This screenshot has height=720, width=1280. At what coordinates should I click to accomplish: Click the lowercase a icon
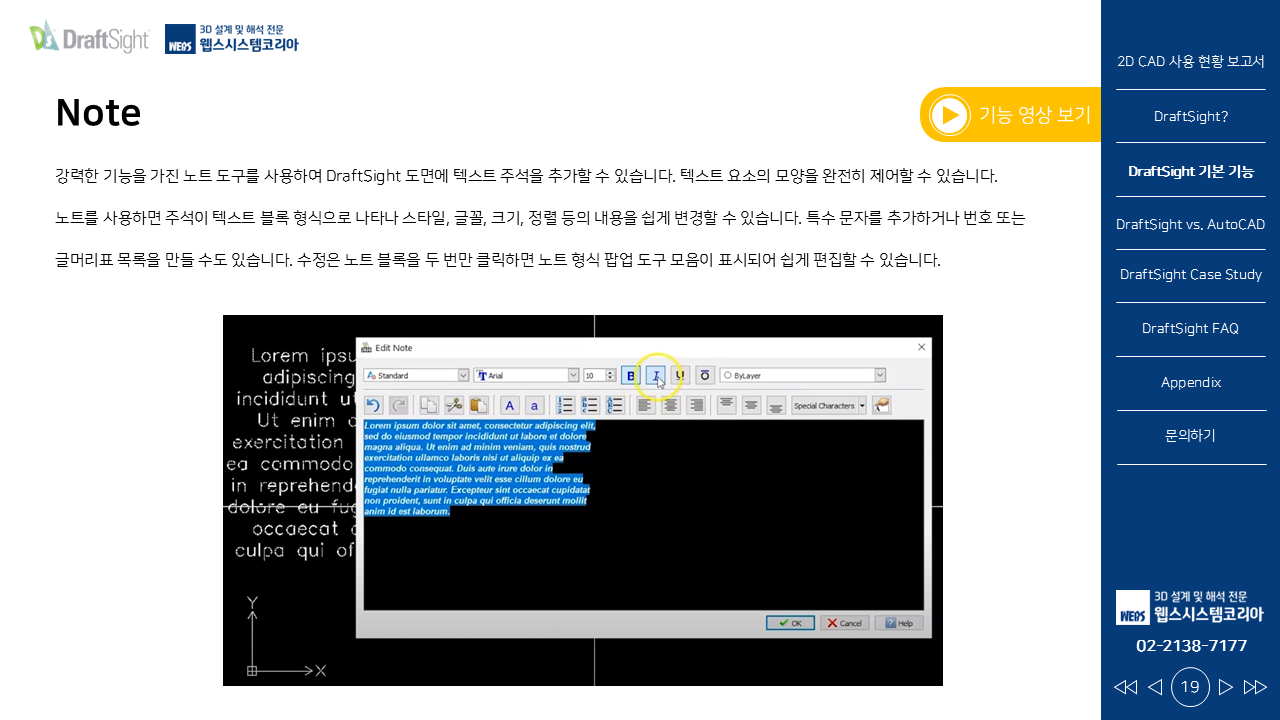535,405
